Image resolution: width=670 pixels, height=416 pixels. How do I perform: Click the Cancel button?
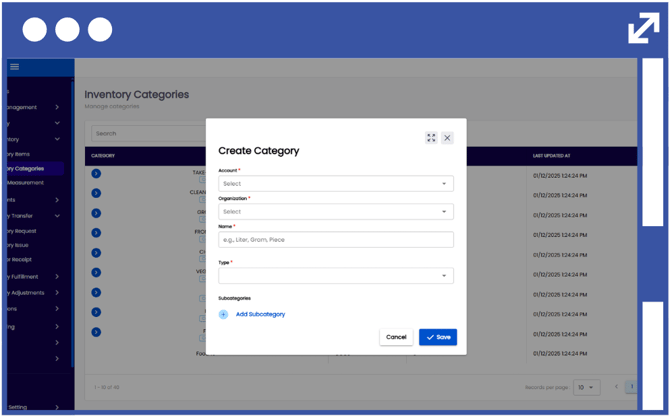pyautogui.click(x=396, y=337)
